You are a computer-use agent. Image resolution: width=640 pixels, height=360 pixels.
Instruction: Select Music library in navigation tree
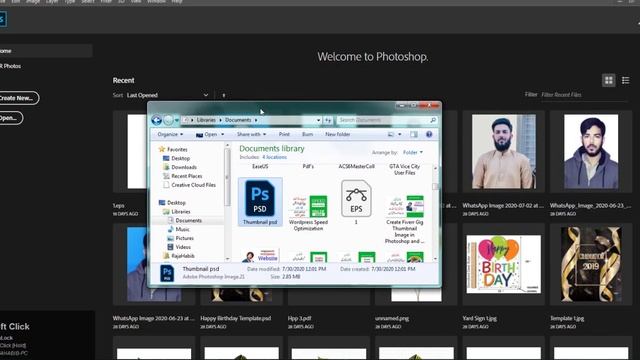[x=179, y=229]
